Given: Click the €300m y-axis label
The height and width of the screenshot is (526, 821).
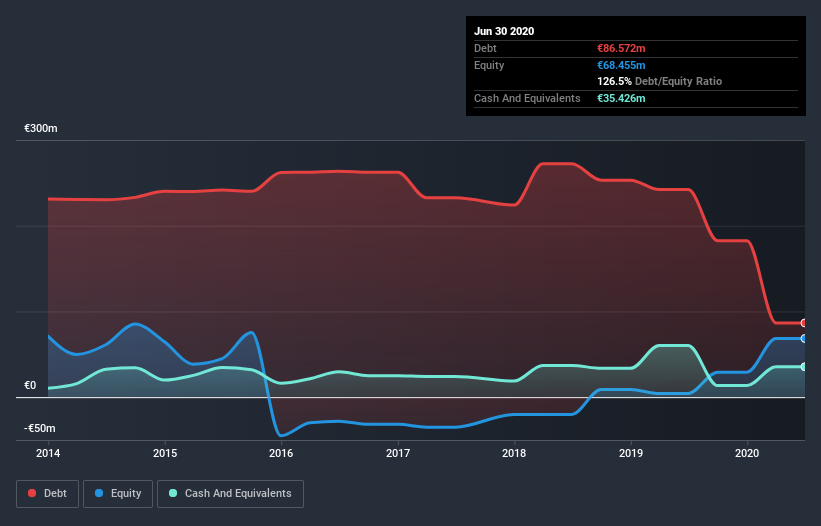Looking at the screenshot, I should tap(41, 128).
